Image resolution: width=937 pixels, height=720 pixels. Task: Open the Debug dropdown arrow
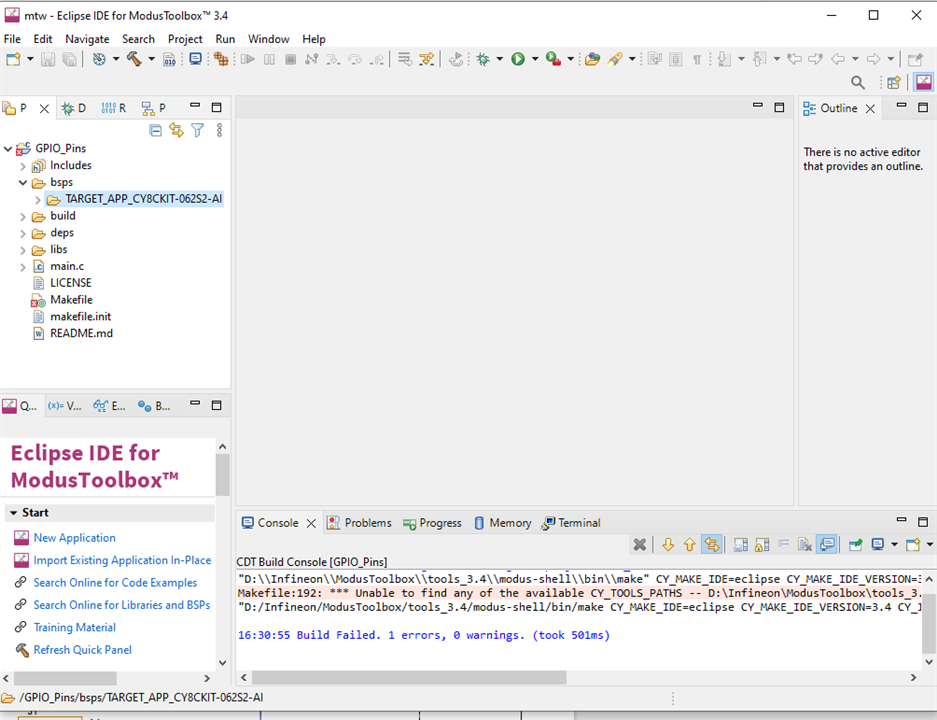[x=500, y=59]
